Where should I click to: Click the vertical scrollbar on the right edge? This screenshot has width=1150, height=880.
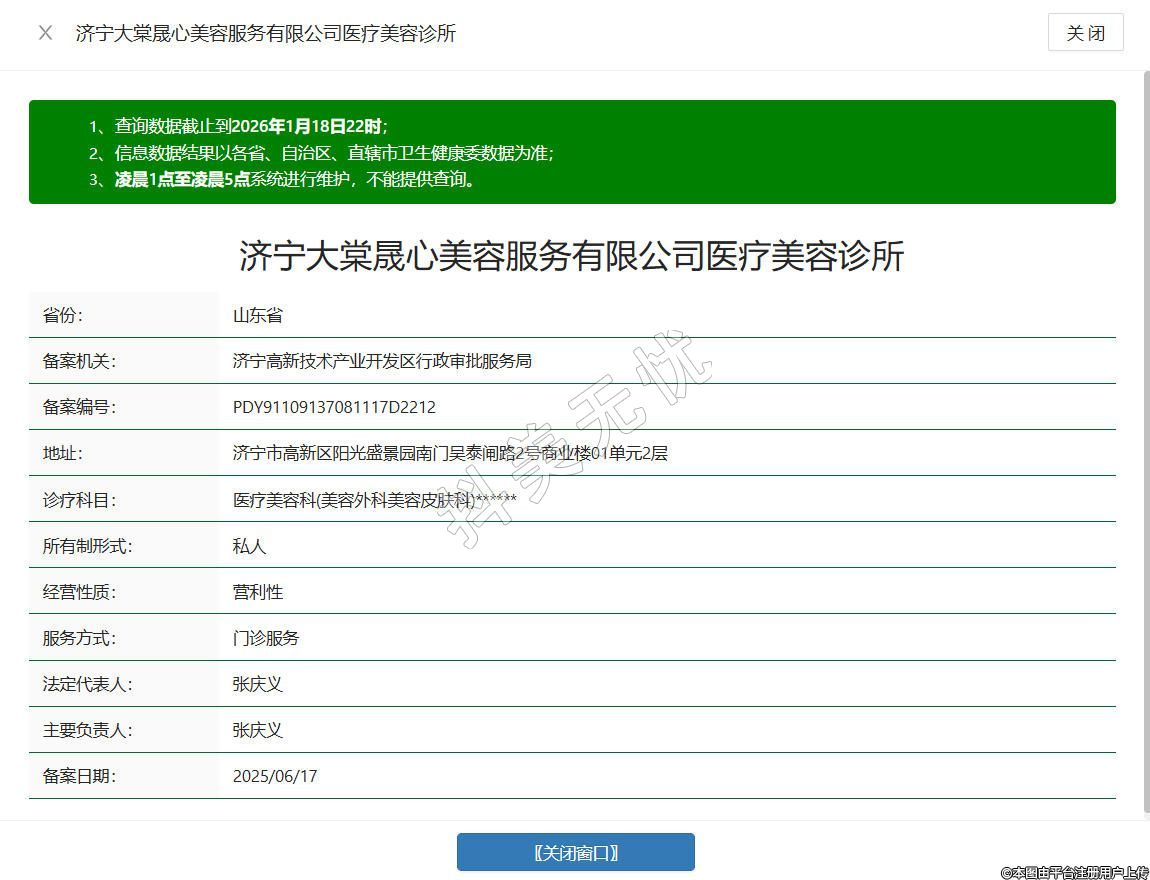coord(1145,440)
